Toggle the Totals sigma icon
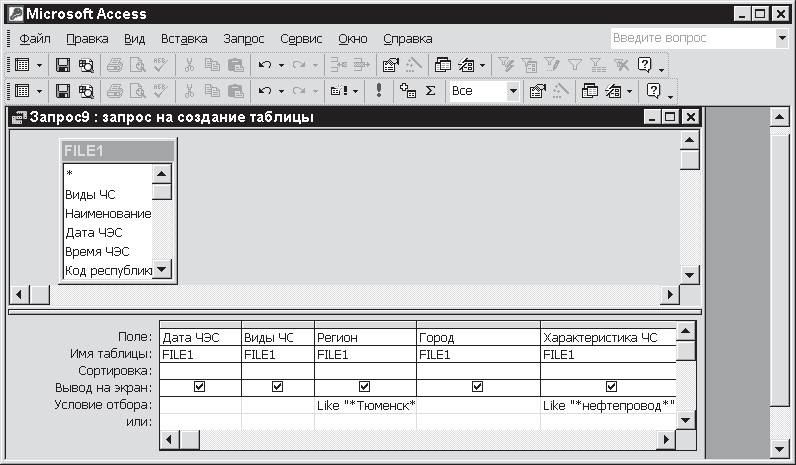 [431, 91]
